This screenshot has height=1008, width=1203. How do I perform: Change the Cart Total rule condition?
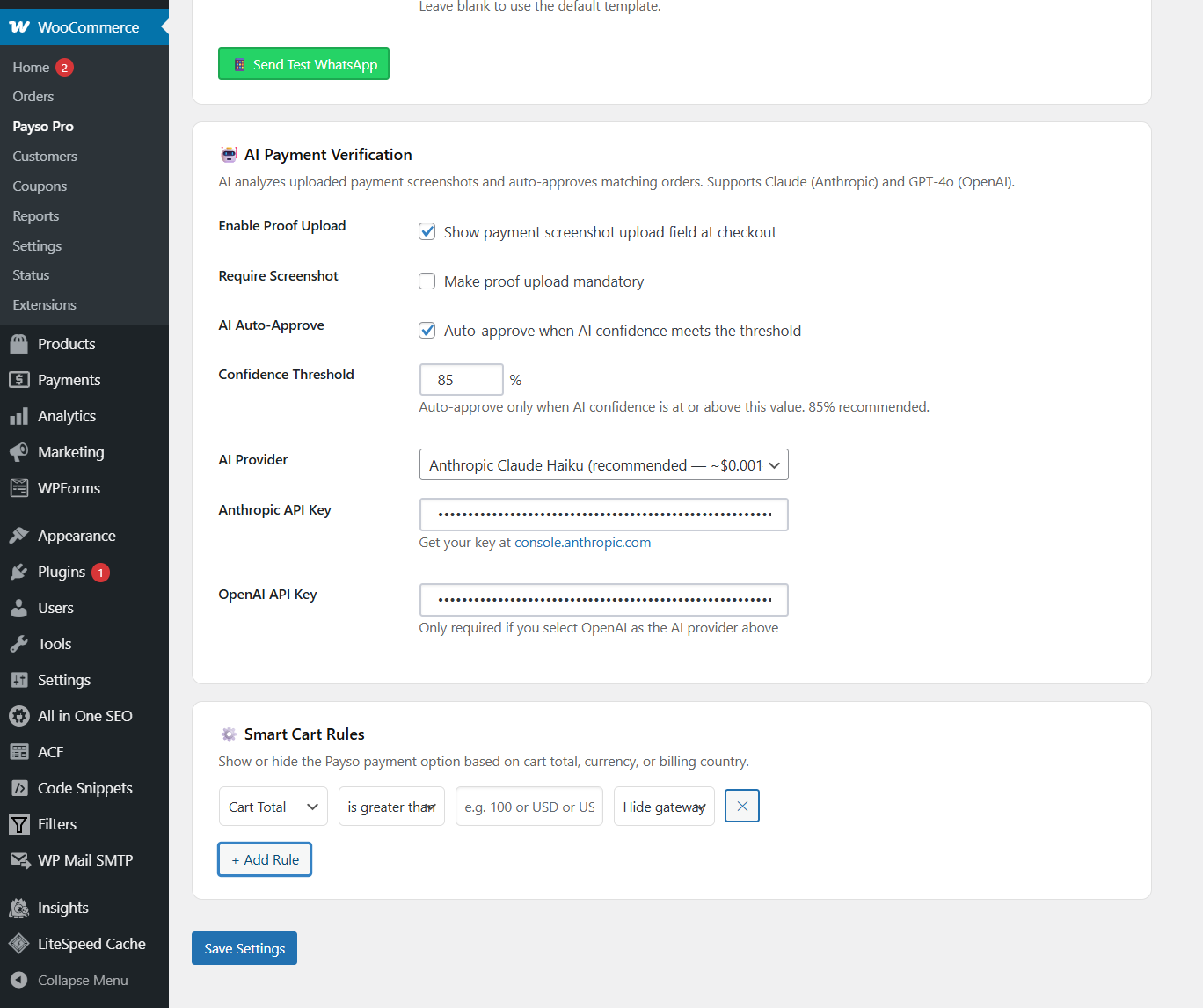(x=391, y=806)
